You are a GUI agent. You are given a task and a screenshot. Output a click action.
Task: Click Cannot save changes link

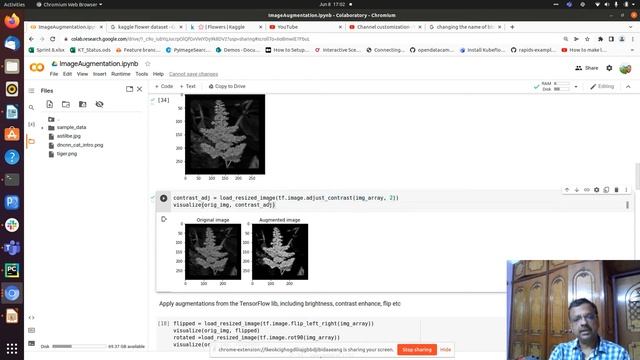click(193, 74)
